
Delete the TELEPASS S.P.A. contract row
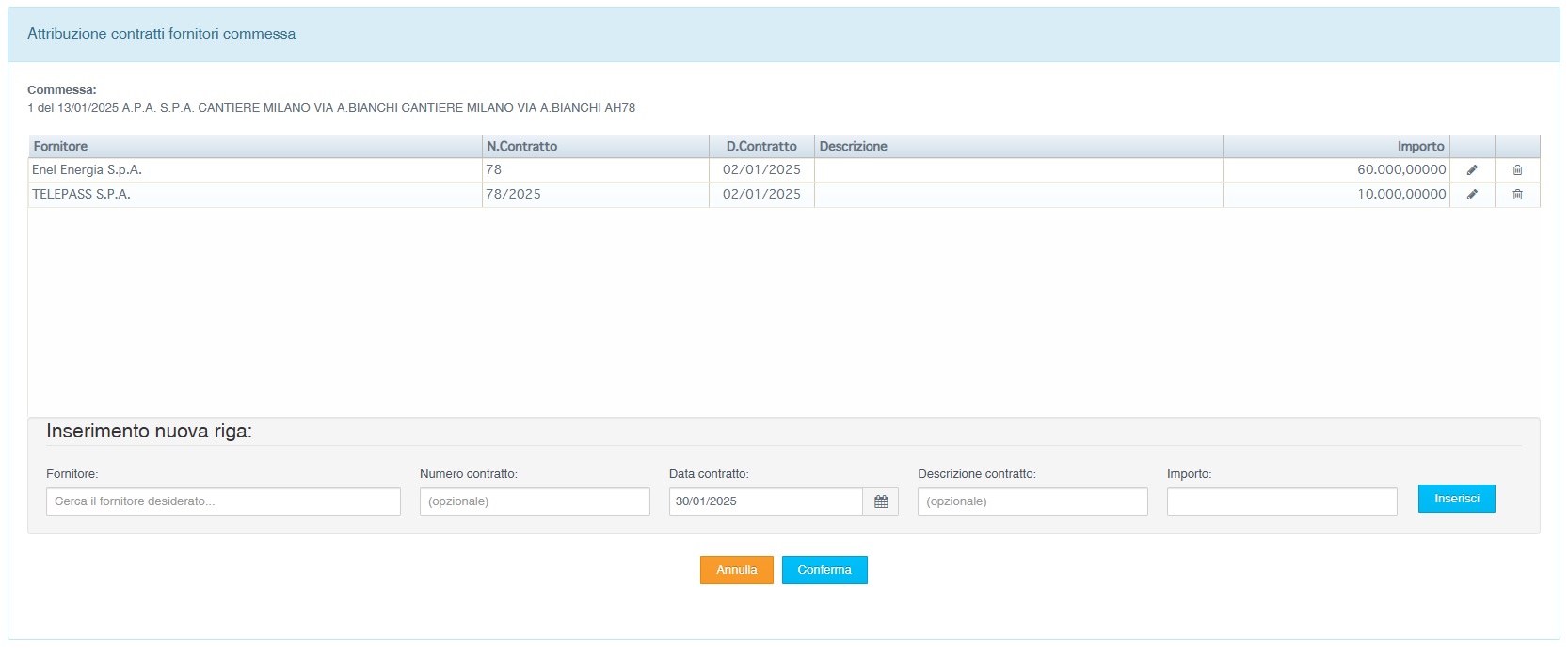[1517, 195]
